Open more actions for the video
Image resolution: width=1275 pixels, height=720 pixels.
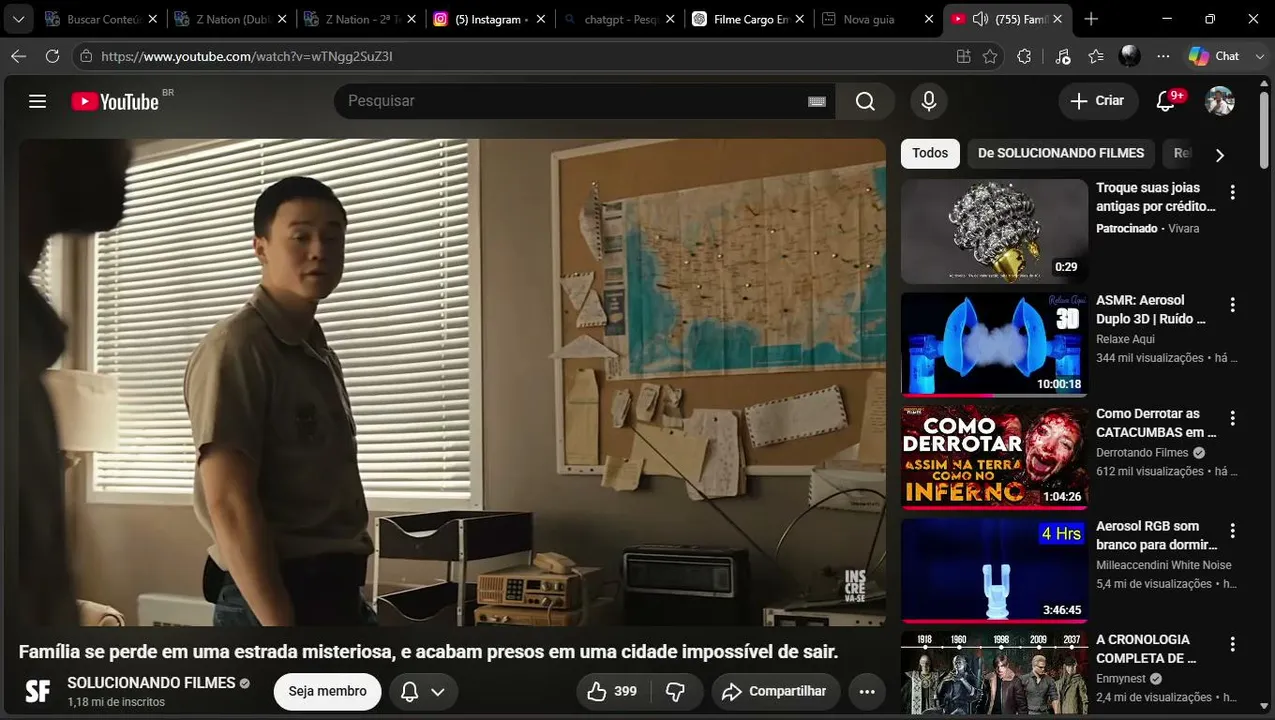pos(867,691)
